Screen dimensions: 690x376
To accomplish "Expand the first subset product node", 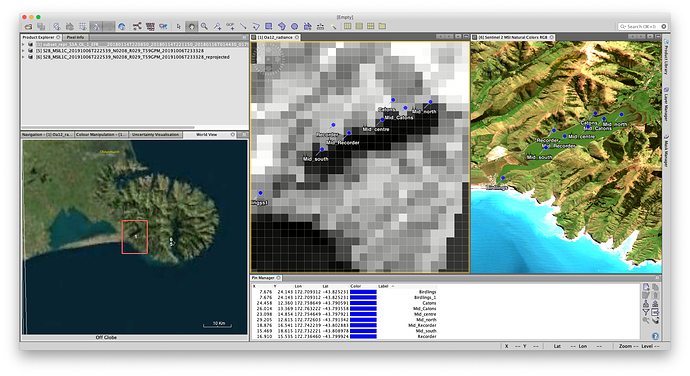I will pos(24,44).
